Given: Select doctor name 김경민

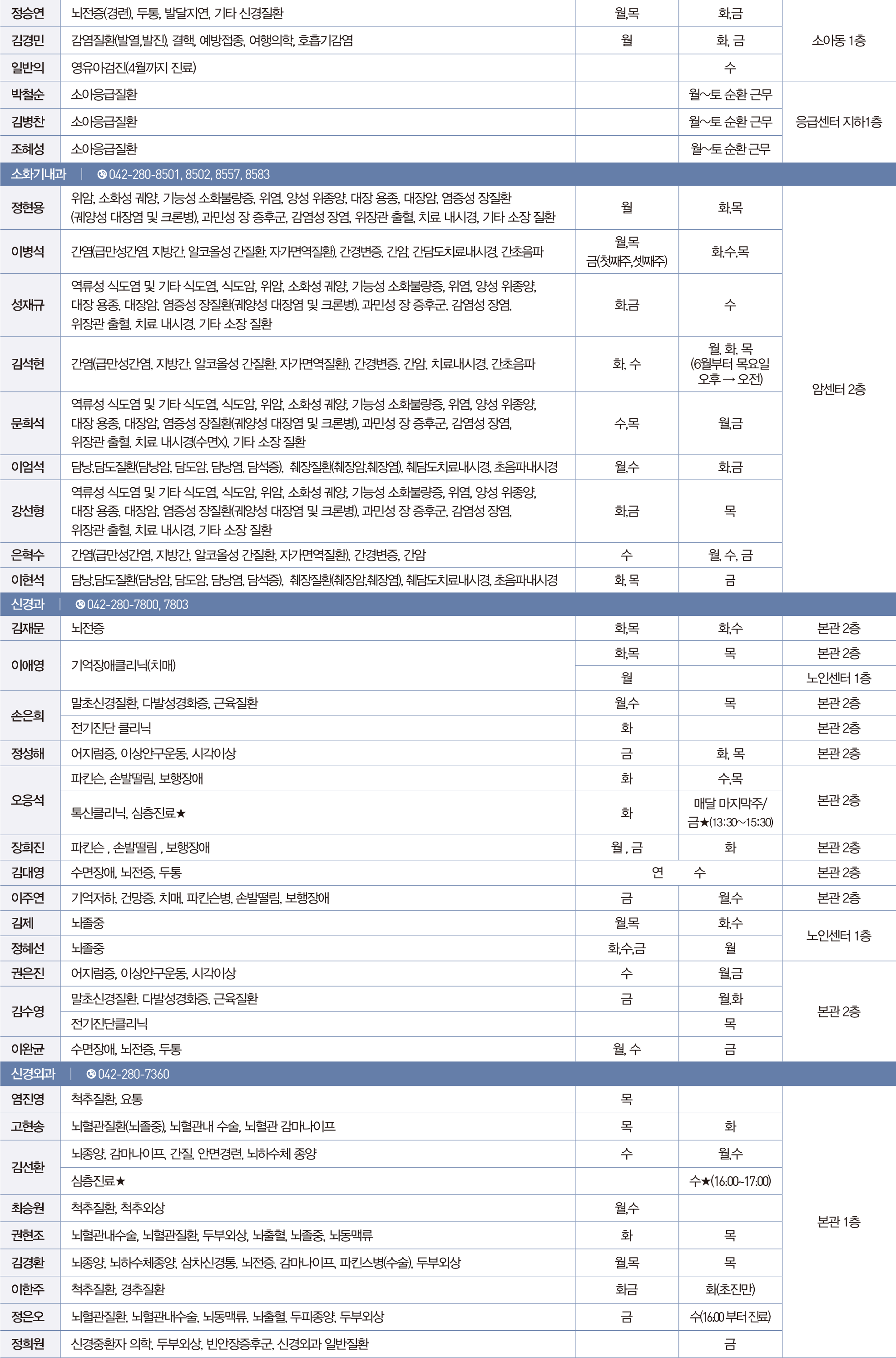Looking at the screenshot, I should pyautogui.click(x=28, y=40).
